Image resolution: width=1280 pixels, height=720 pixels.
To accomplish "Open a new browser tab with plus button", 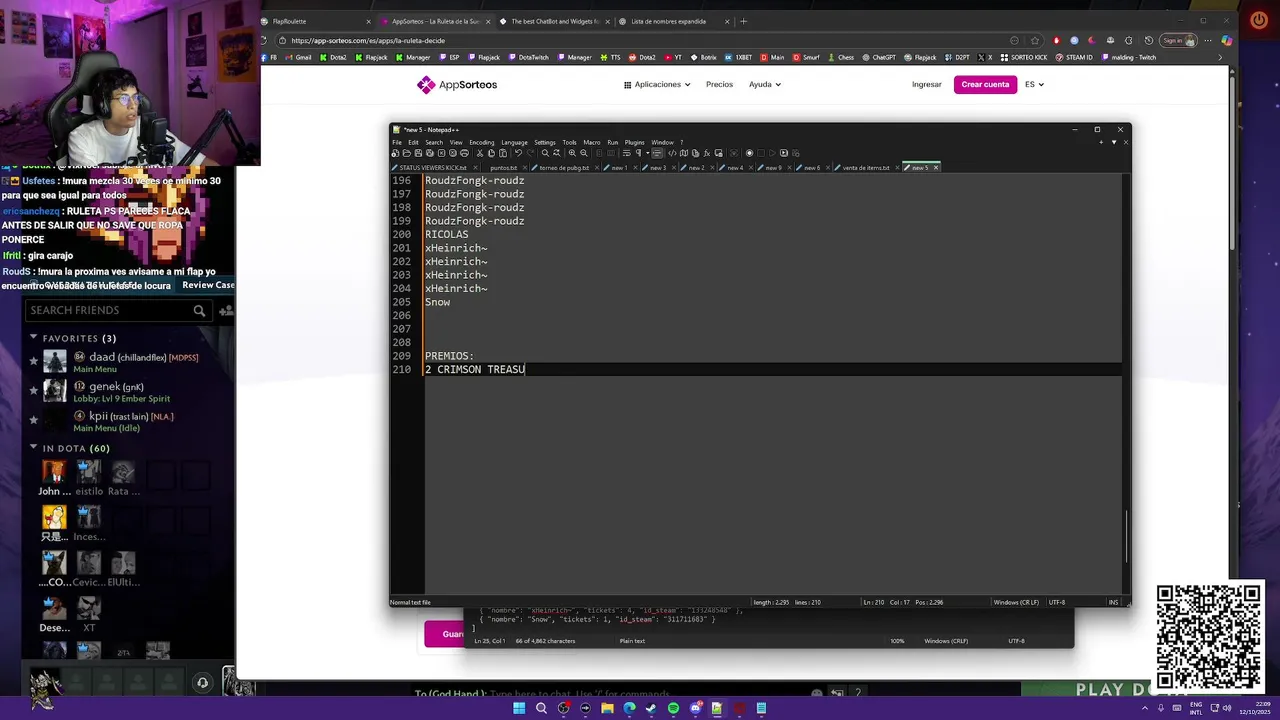I will 743,21.
